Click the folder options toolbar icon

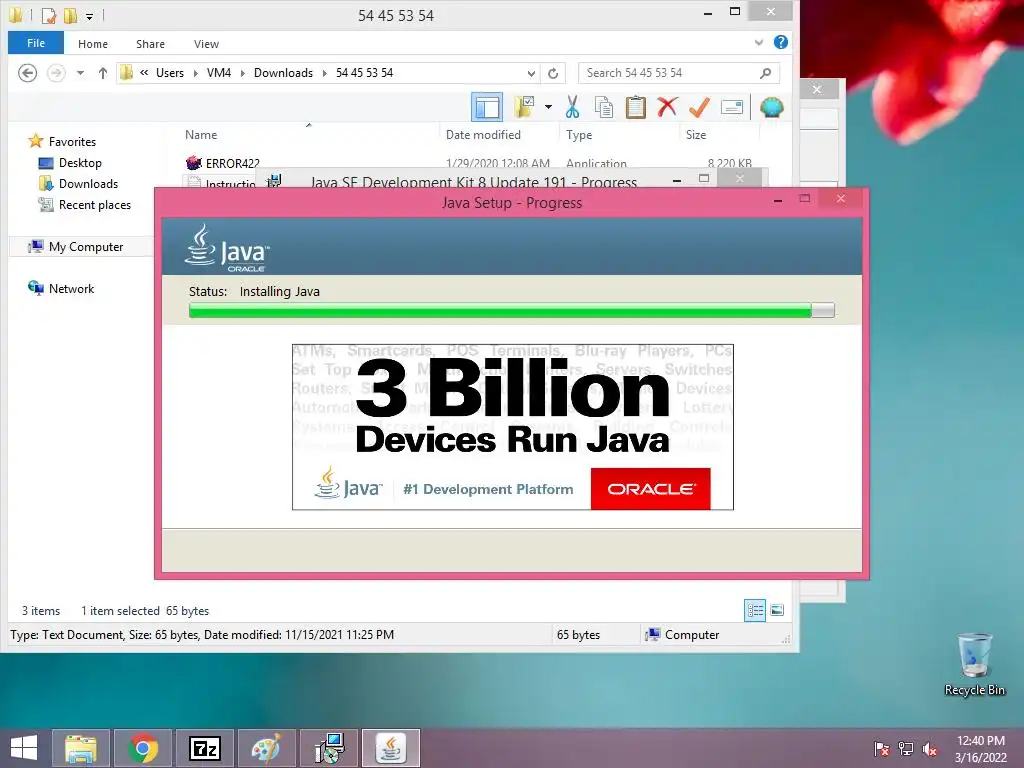point(524,107)
